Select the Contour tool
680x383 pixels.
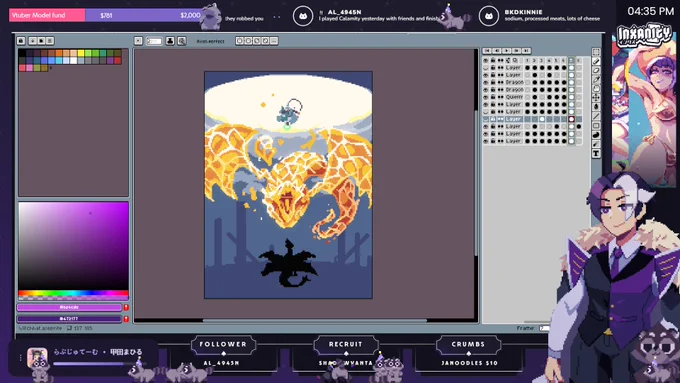tap(596, 135)
